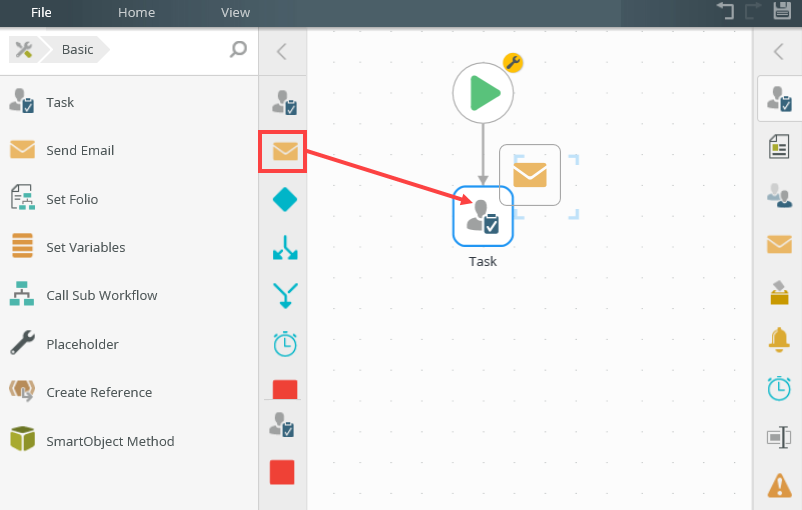The width and height of the screenshot is (802, 510).
Task: Open envelope Email tab in right panel
Action: 779,244
